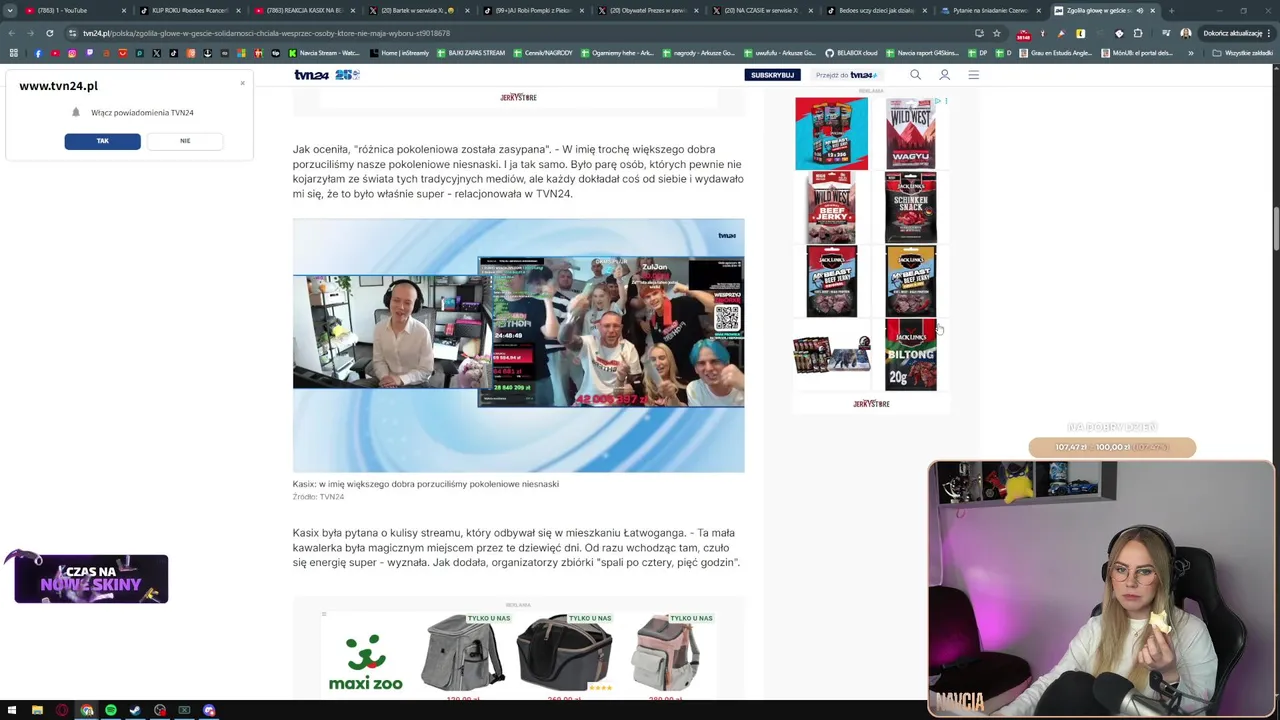Go back with the browser back arrow

point(11,33)
